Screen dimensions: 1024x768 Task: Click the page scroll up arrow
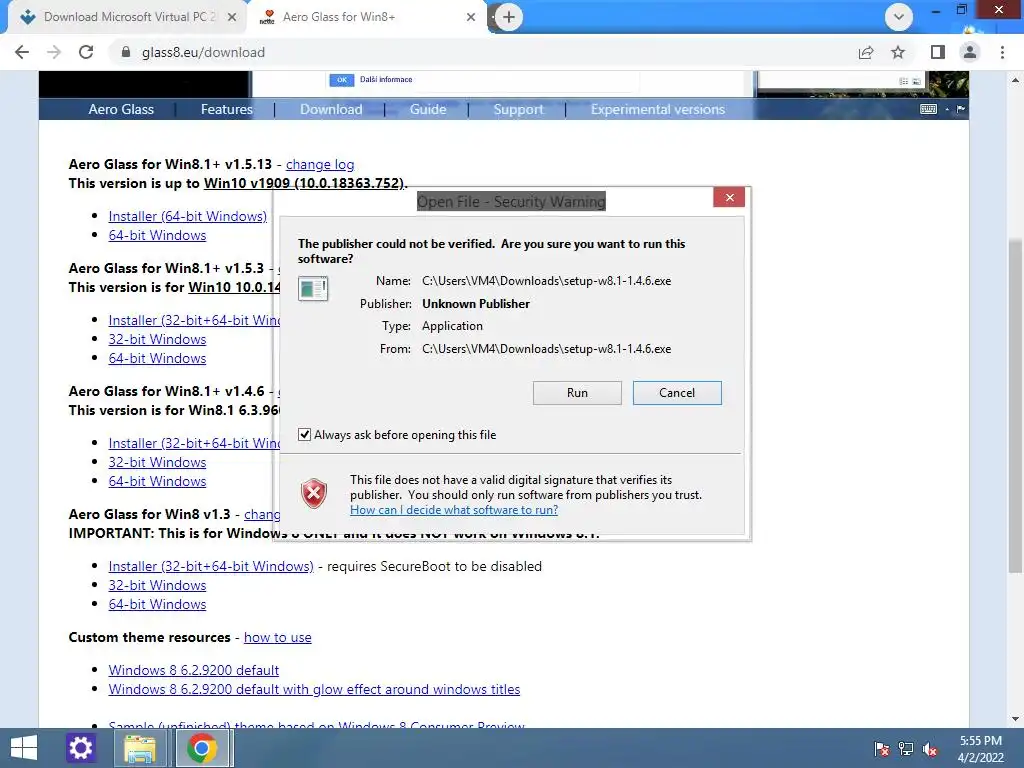1016,80
